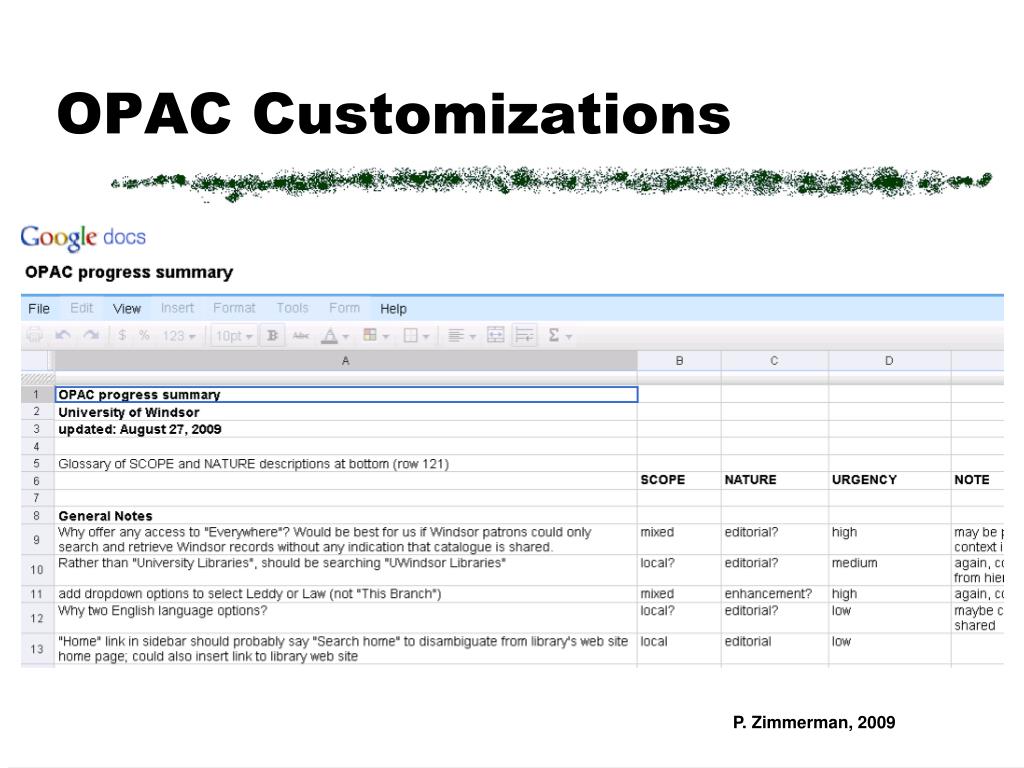Open the Edit menu

(x=82, y=308)
